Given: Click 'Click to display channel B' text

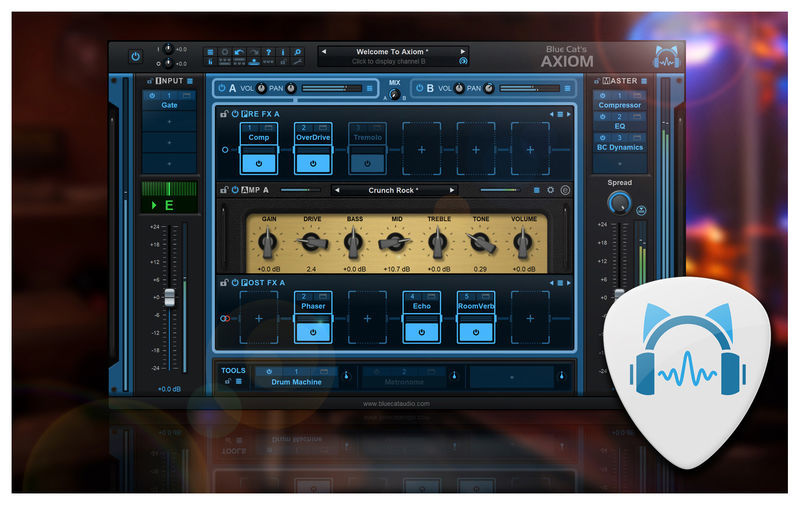Looking at the screenshot, I should point(388,61).
